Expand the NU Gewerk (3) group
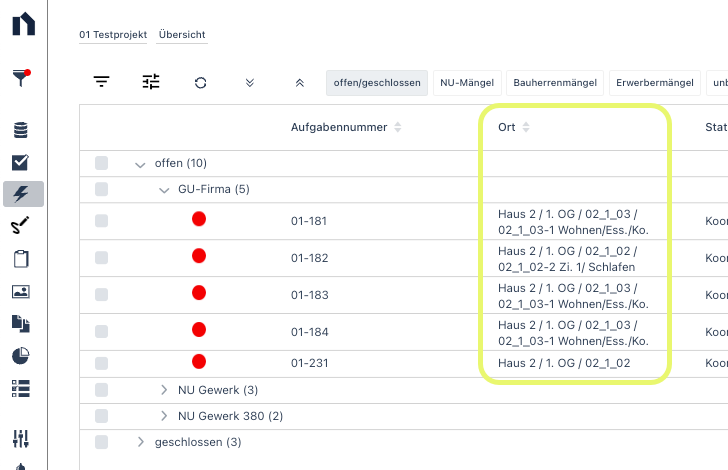Image resolution: width=728 pixels, height=470 pixels. [x=163, y=390]
